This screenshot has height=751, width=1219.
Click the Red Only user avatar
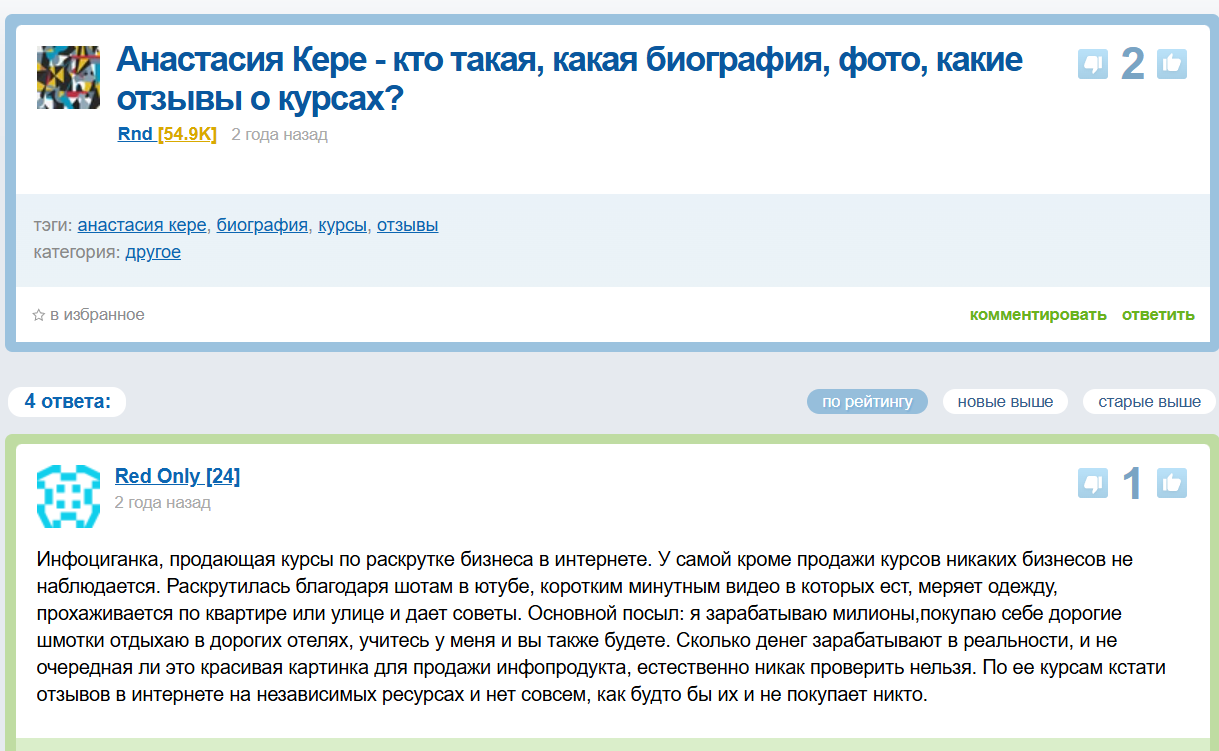tap(68, 496)
